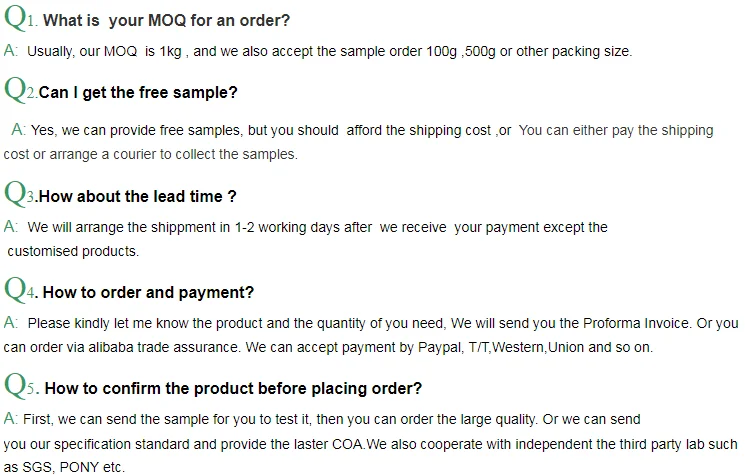Click the A: label before the shipment answer
Image resolution: width=751 pixels, height=475 pixels.
click(x=11, y=227)
